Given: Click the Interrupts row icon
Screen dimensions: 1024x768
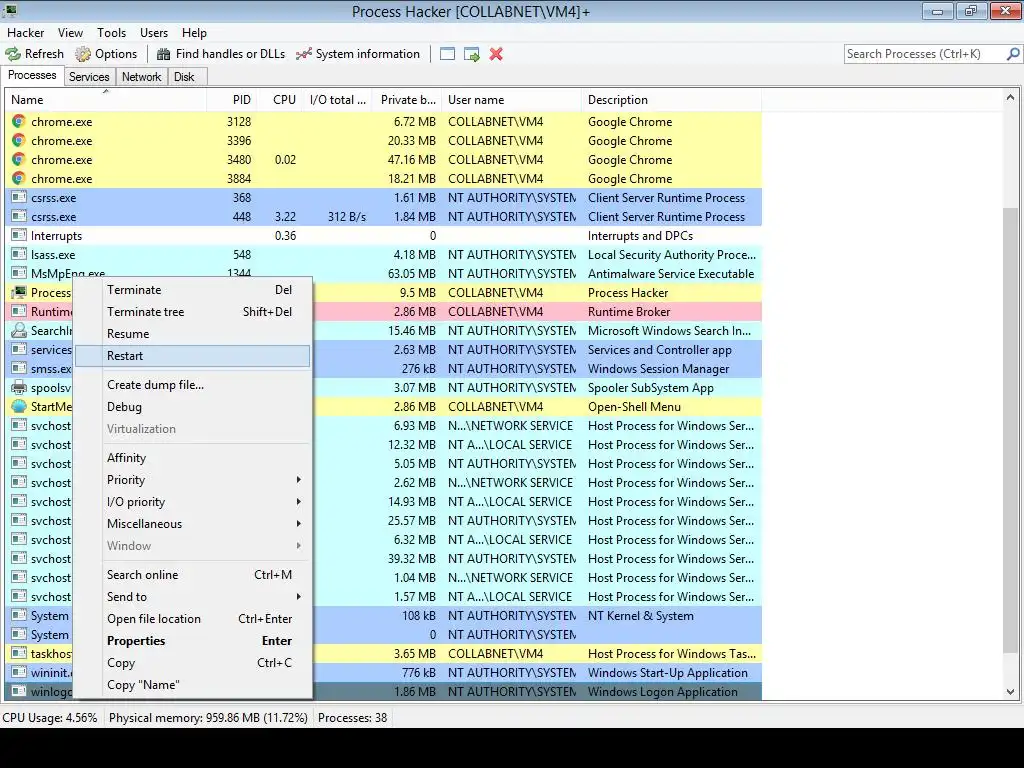Looking at the screenshot, I should 19,235.
